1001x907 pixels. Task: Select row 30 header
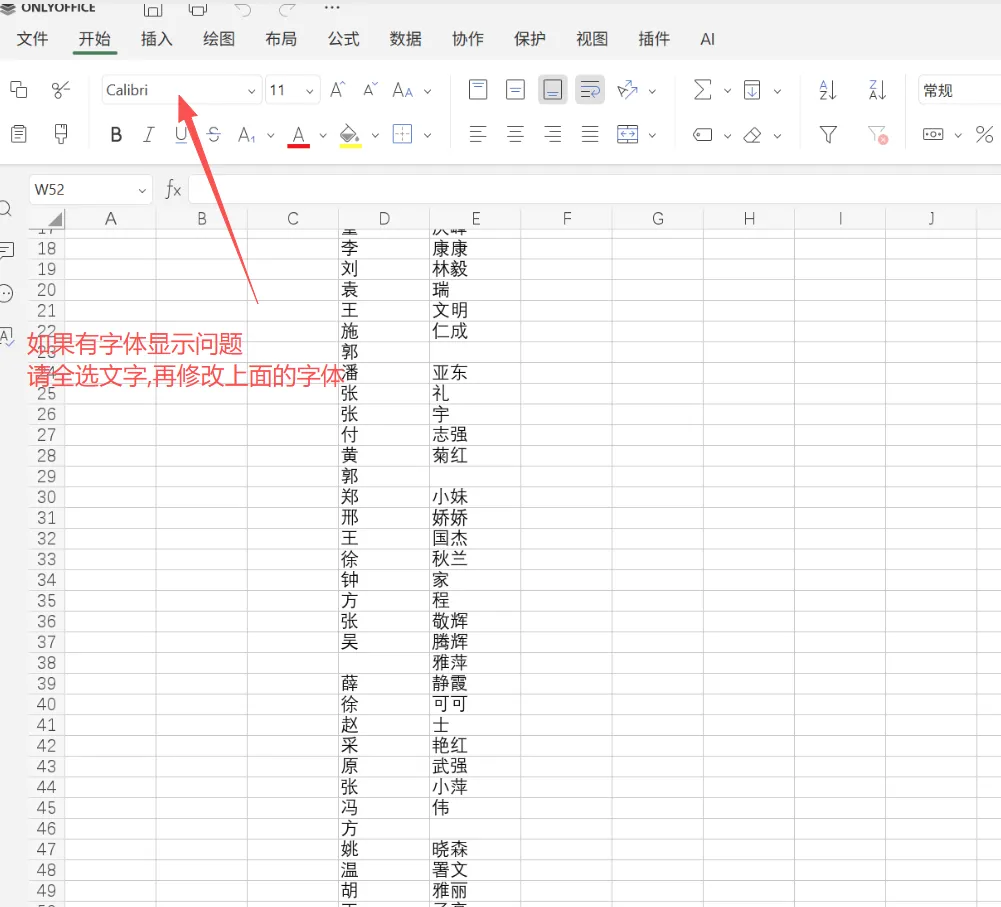click(47, 497)
